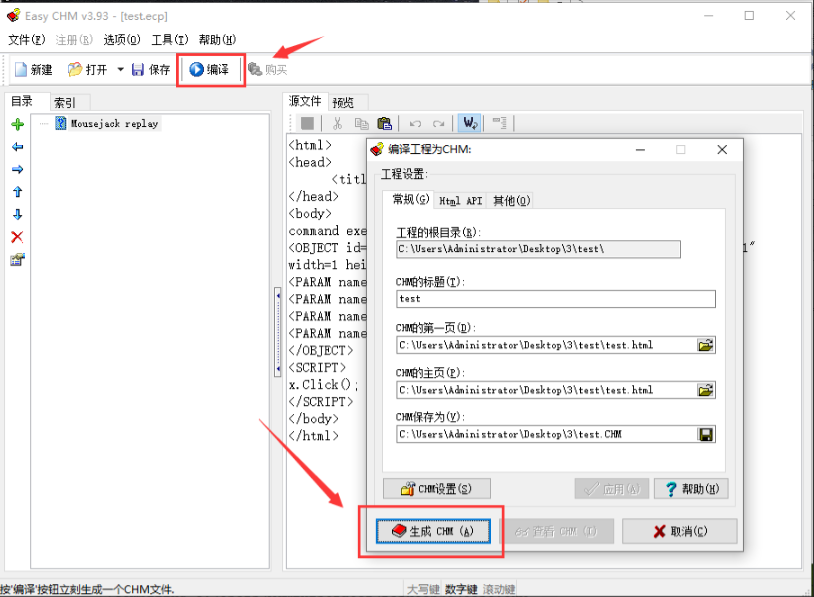Click the Paste clipboard icon
Screen dimensions: 814x597
pyautogui.click(x=385, y=123)
